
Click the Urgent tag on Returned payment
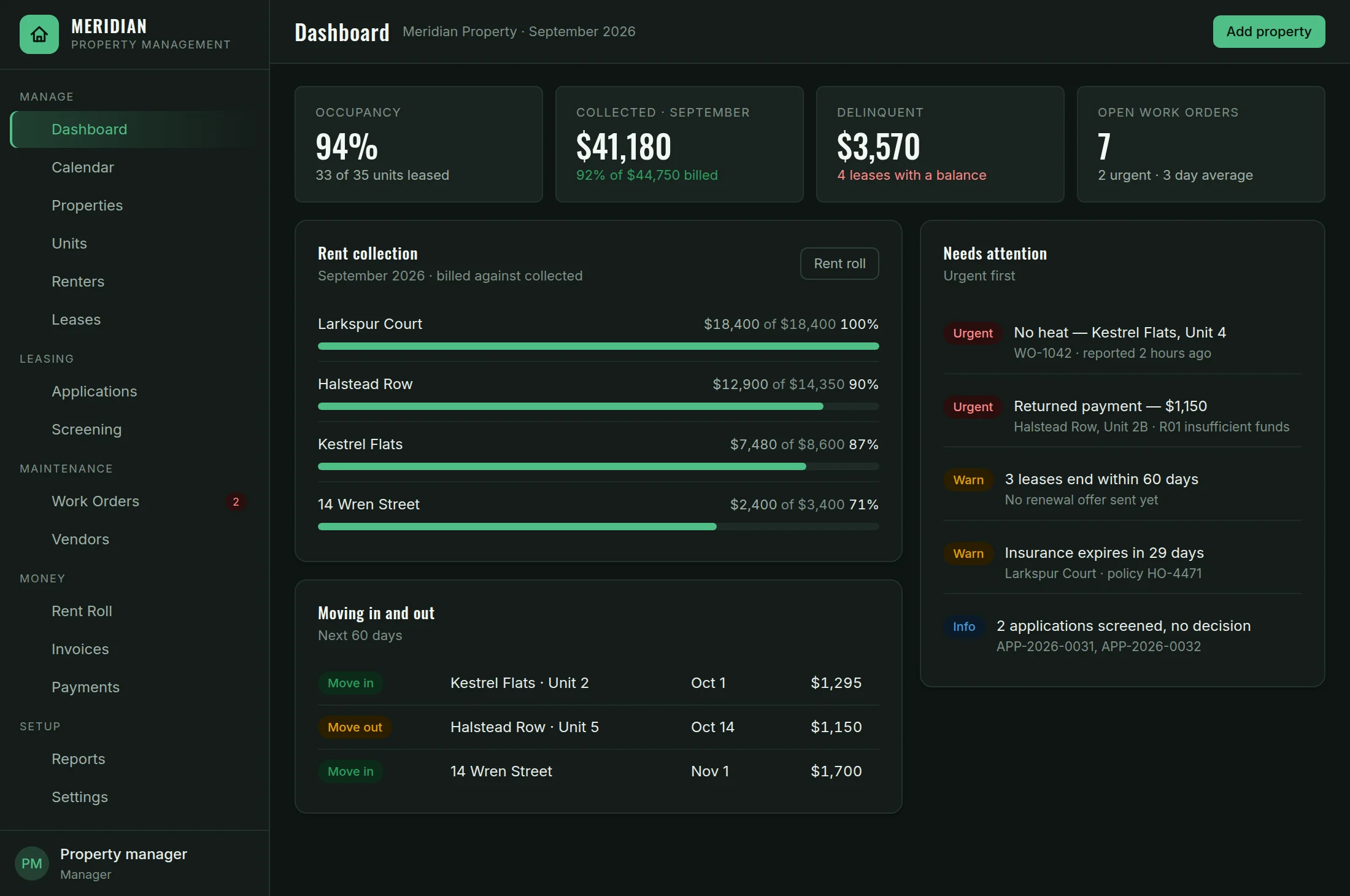(x=973, y=407)
